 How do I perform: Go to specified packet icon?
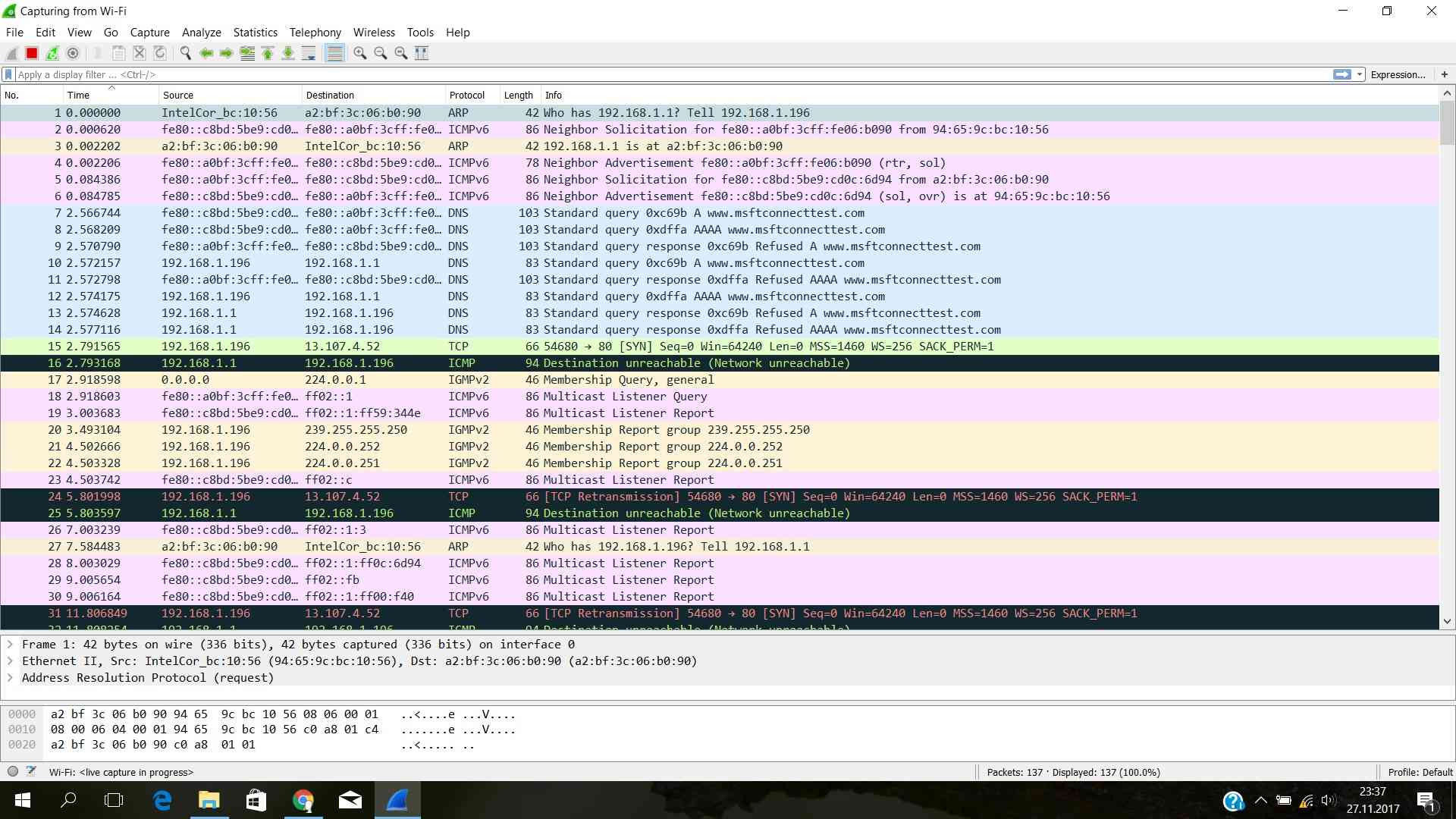247,53
